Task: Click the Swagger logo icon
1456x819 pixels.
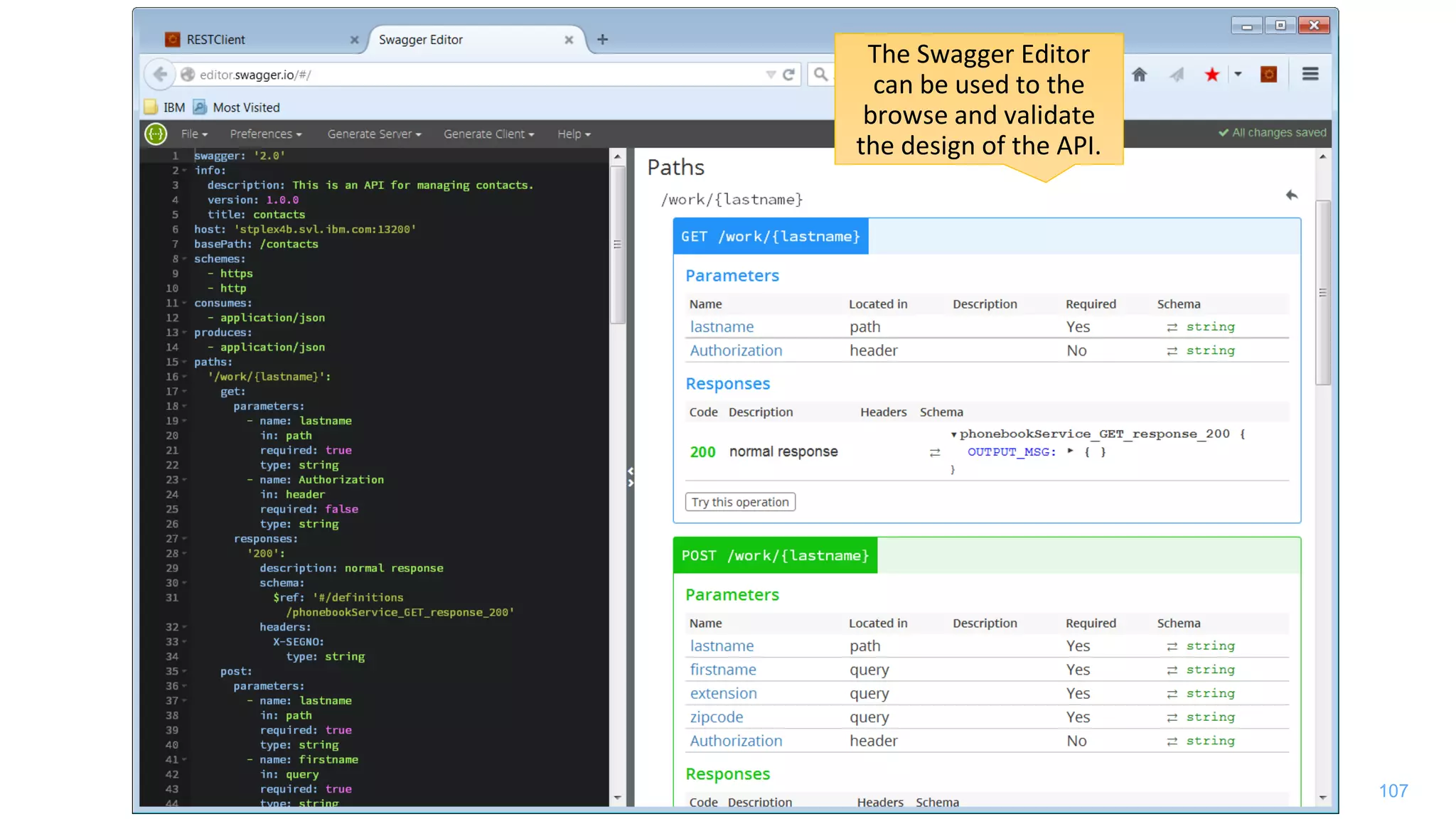Action: 156,134
